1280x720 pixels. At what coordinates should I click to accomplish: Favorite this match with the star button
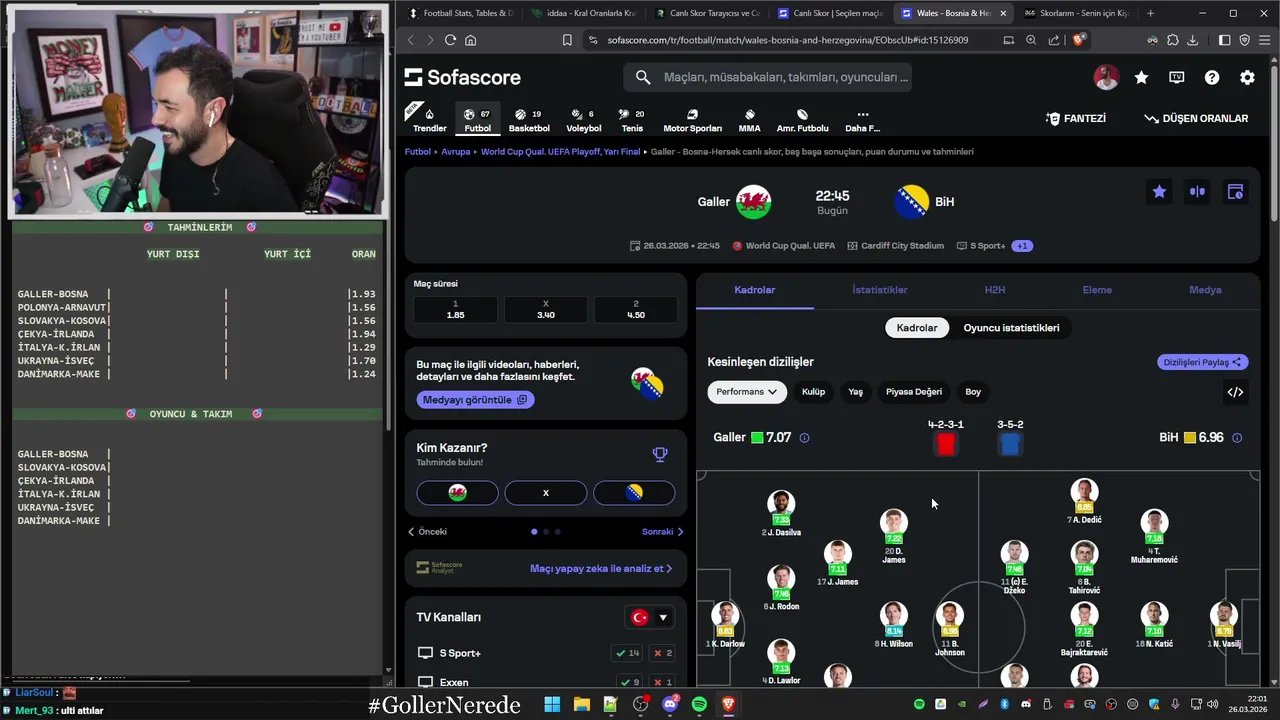[1159, 192]
